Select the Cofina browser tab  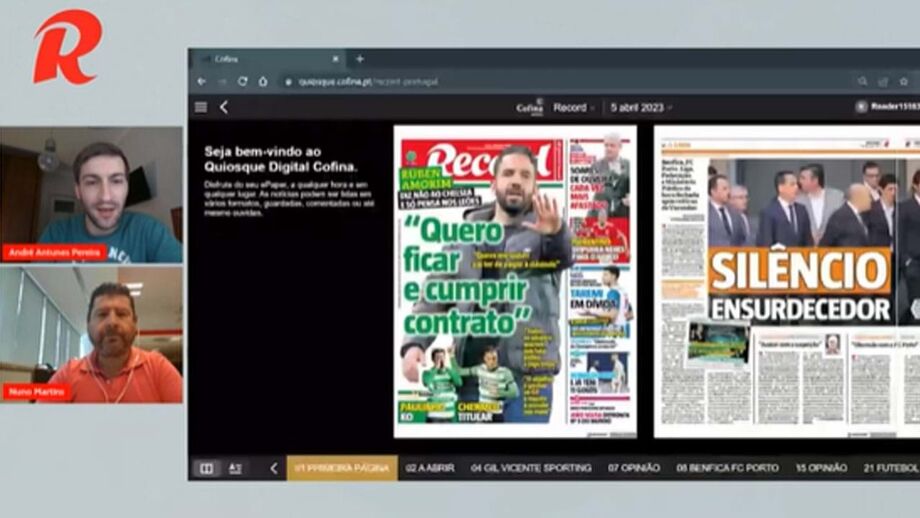pos(270,59)
